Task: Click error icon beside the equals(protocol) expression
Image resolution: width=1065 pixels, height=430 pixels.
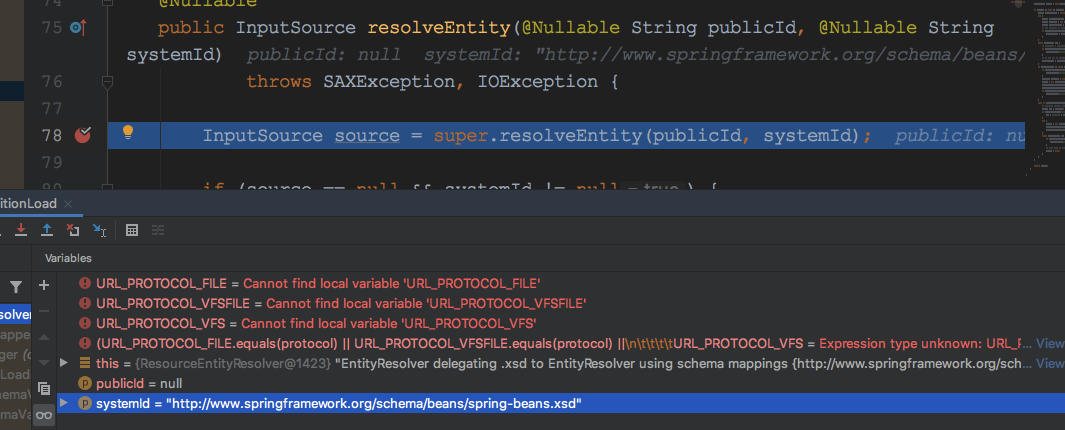Action: 85,343
